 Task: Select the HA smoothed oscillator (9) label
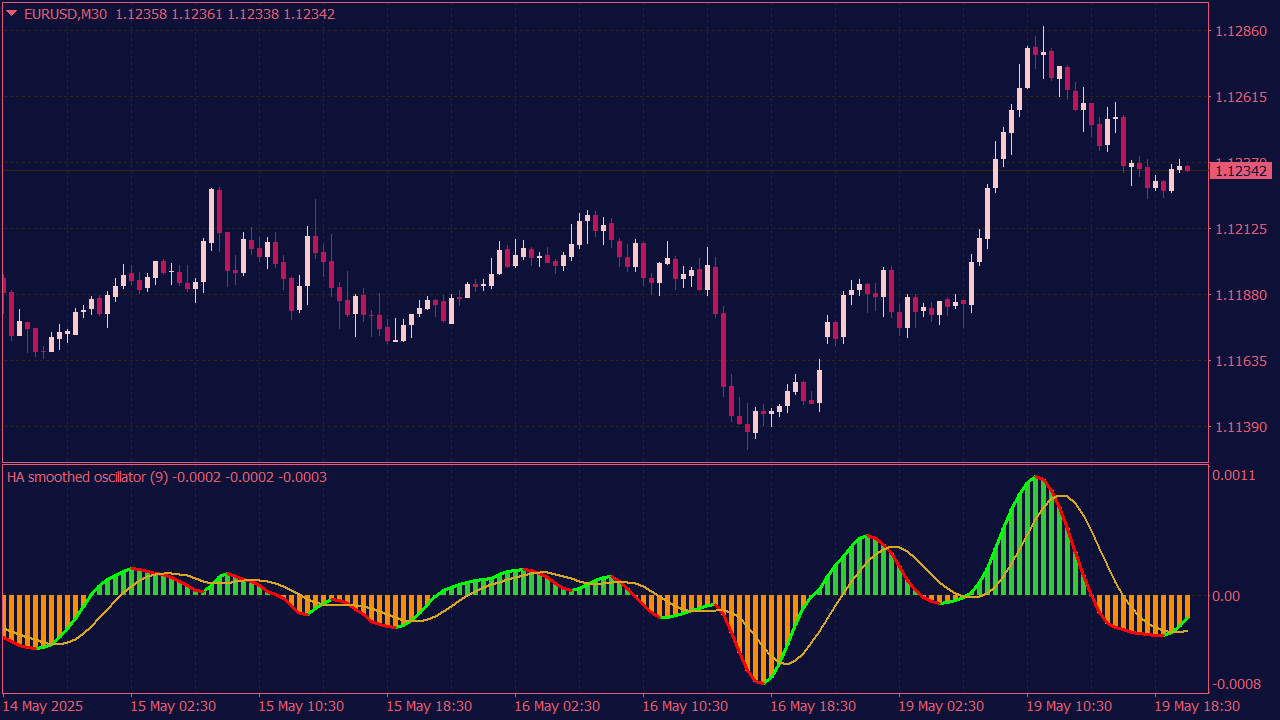pos(87,478)
